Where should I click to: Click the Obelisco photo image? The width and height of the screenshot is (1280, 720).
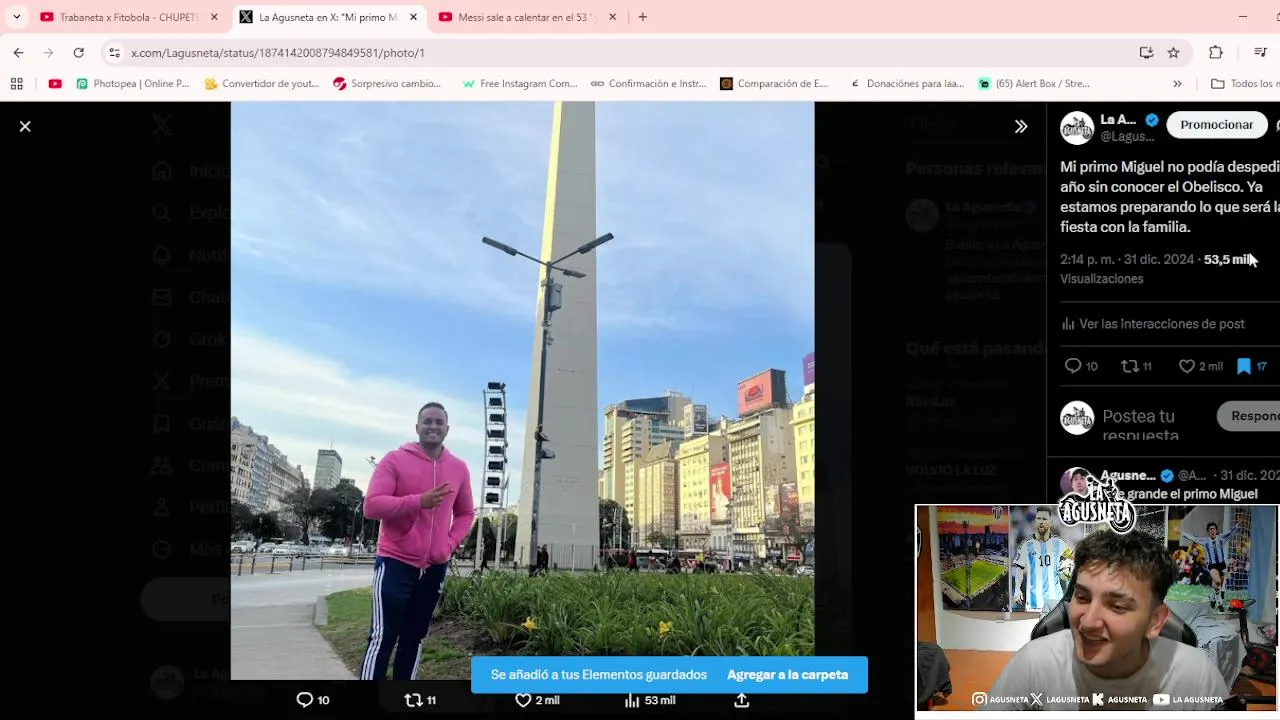[522, 391]
